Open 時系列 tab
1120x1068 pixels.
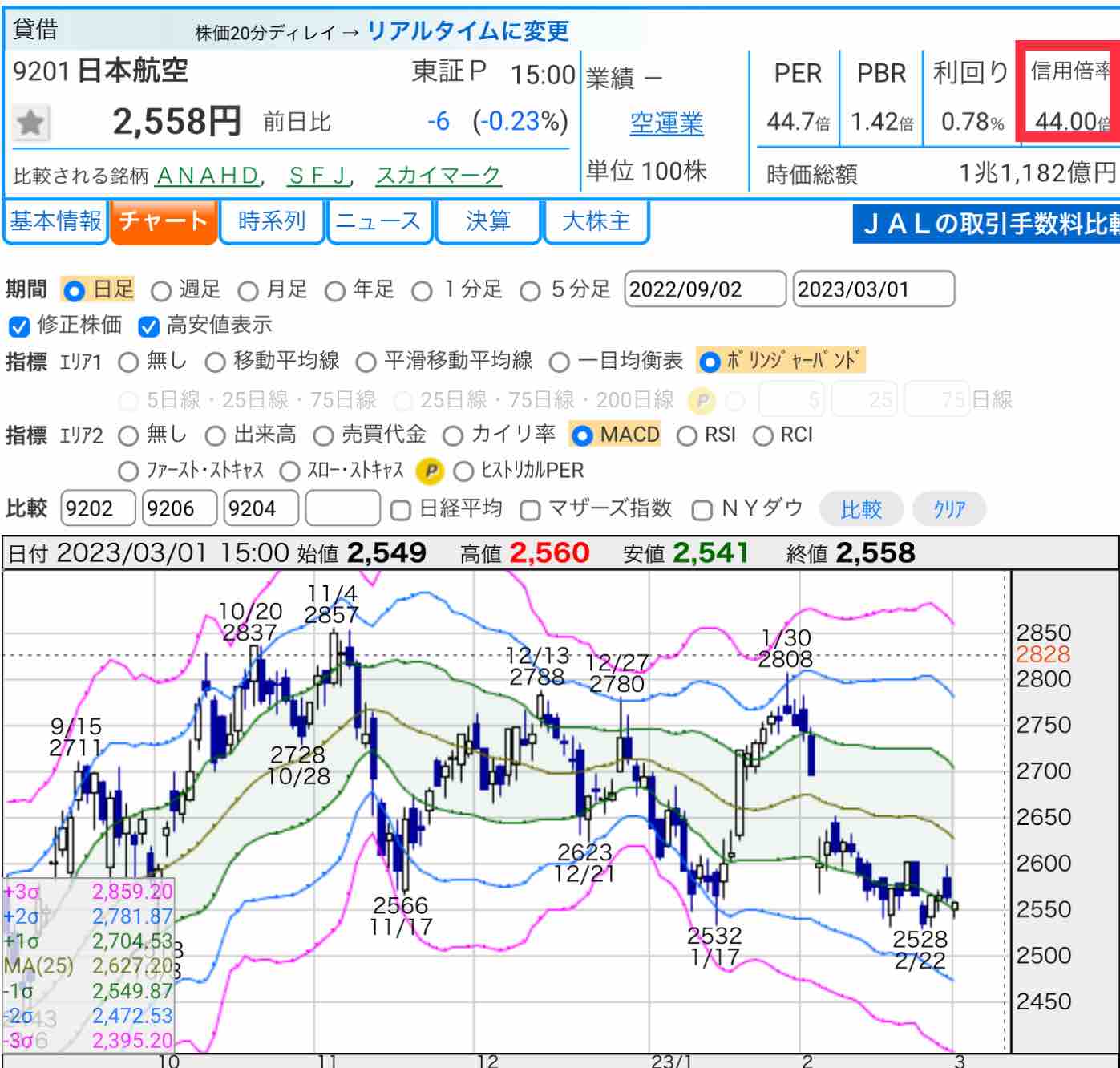pos(271,221)
